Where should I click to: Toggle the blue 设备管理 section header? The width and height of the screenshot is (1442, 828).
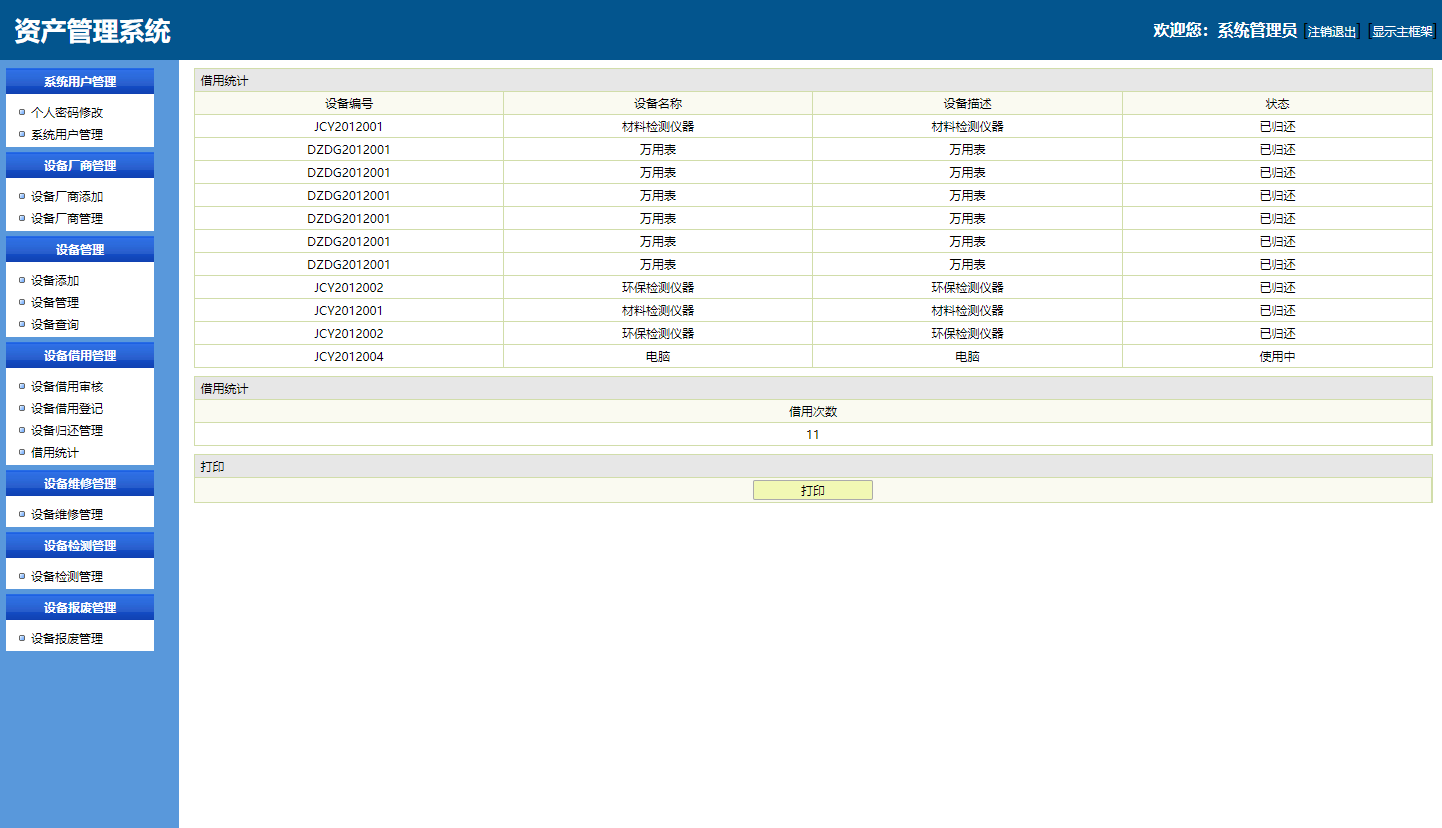(x=80, y=249)
